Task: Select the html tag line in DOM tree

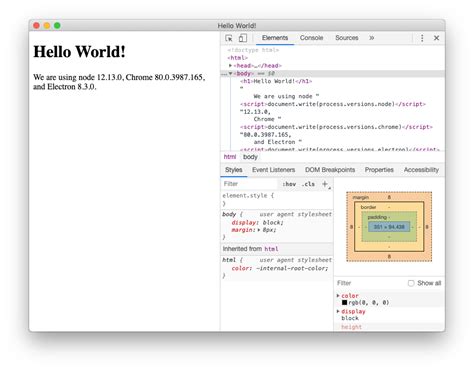Action: point(237,58)
